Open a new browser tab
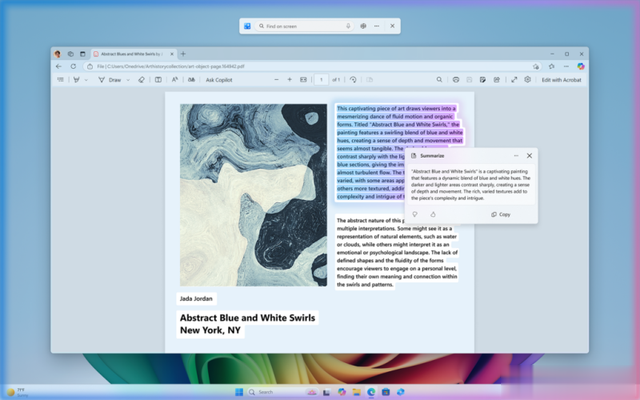The image size is (640, 400). point(183,53)
